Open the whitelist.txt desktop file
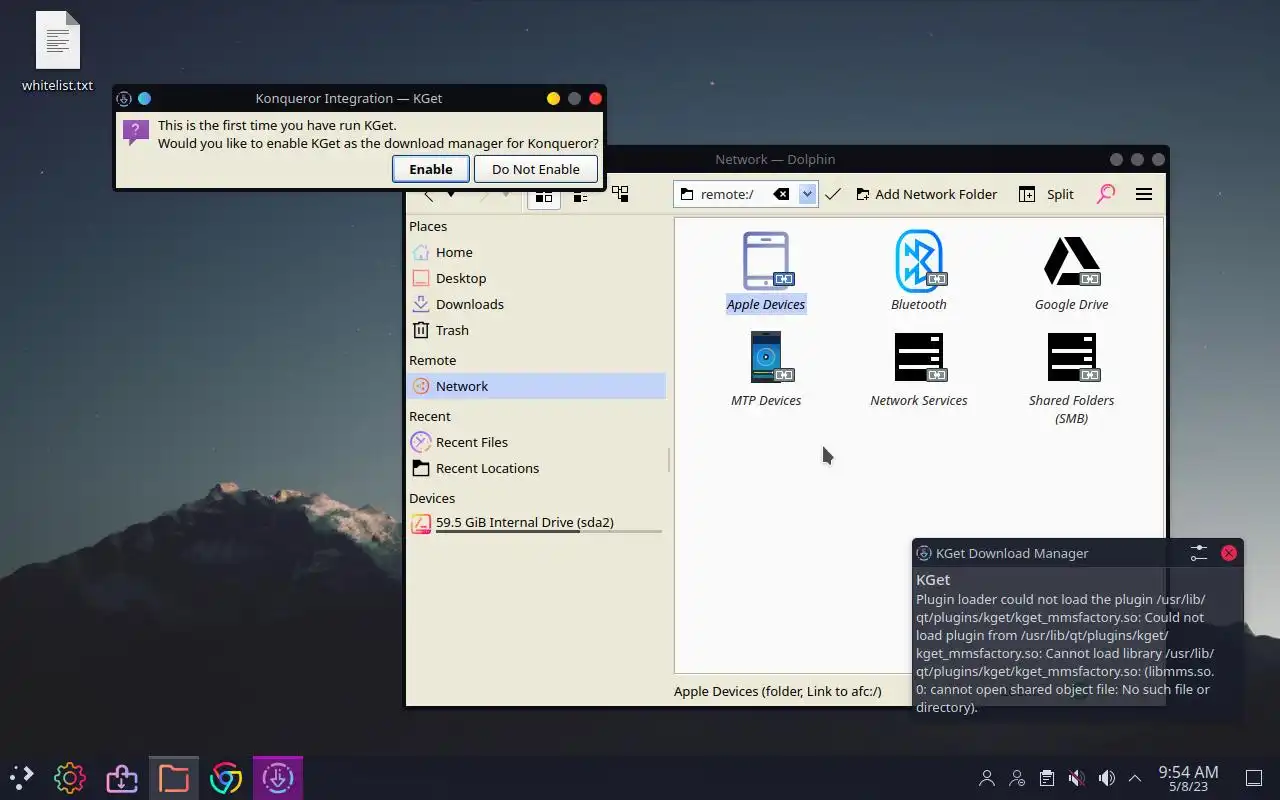 pos(57,51)
